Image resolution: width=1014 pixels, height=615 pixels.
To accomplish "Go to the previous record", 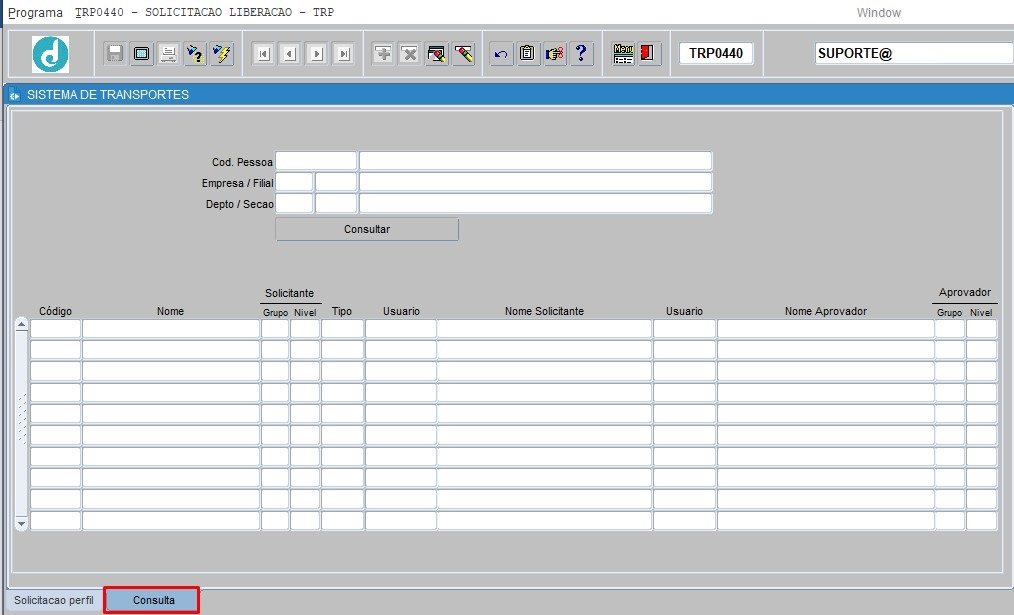I will click(290, 54).
